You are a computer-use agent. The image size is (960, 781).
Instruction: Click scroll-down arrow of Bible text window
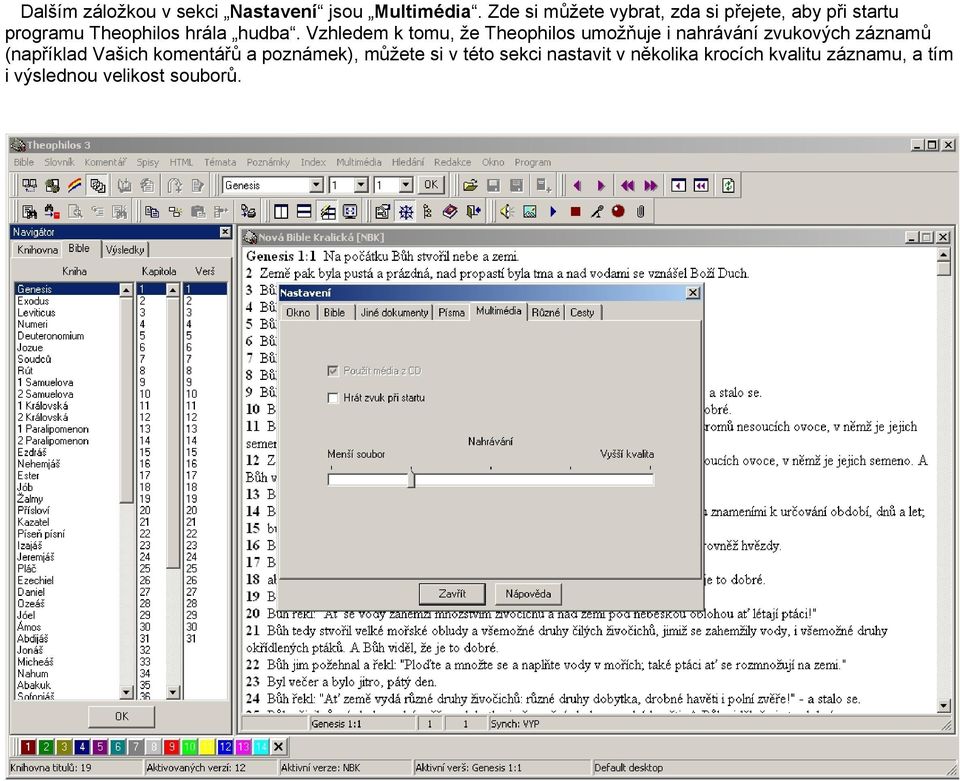point(943,706)
